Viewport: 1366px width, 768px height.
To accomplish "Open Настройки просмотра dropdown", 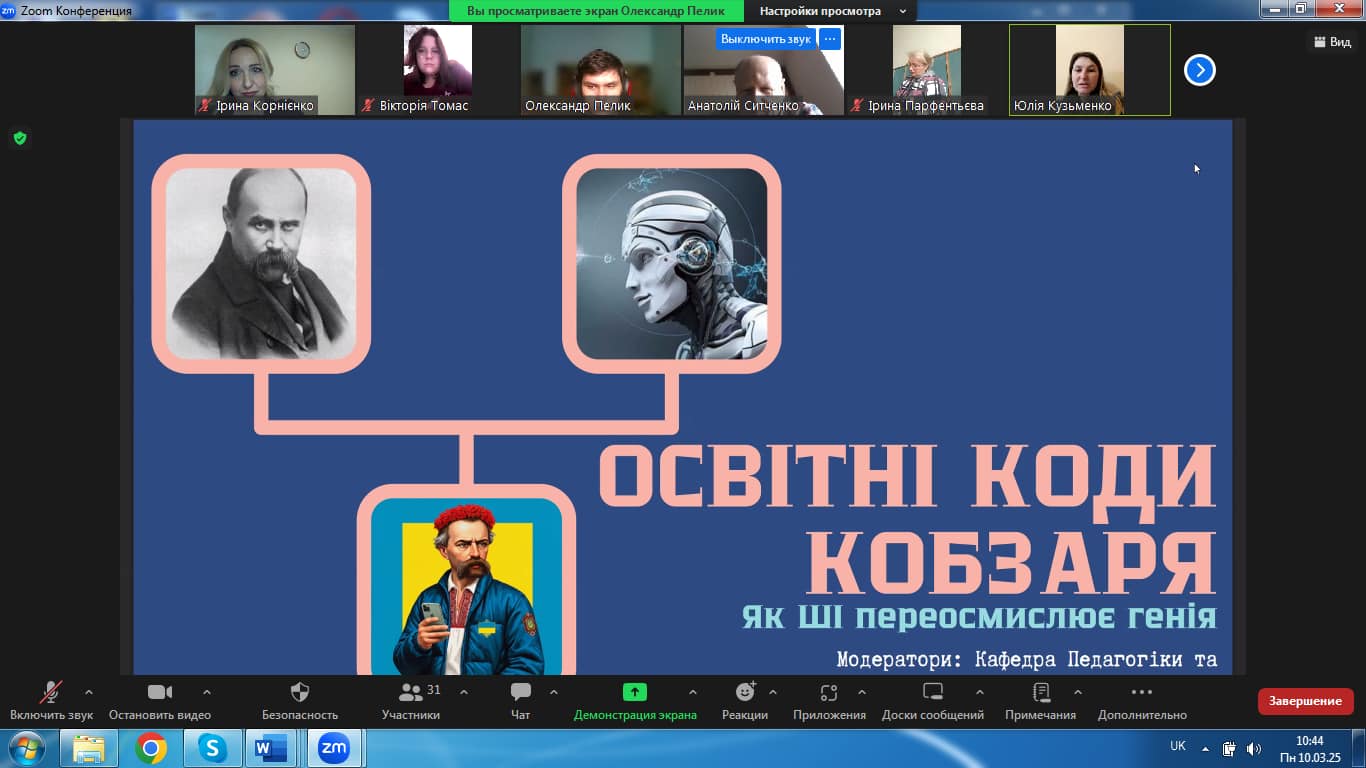I will click(x=832, y=11).
